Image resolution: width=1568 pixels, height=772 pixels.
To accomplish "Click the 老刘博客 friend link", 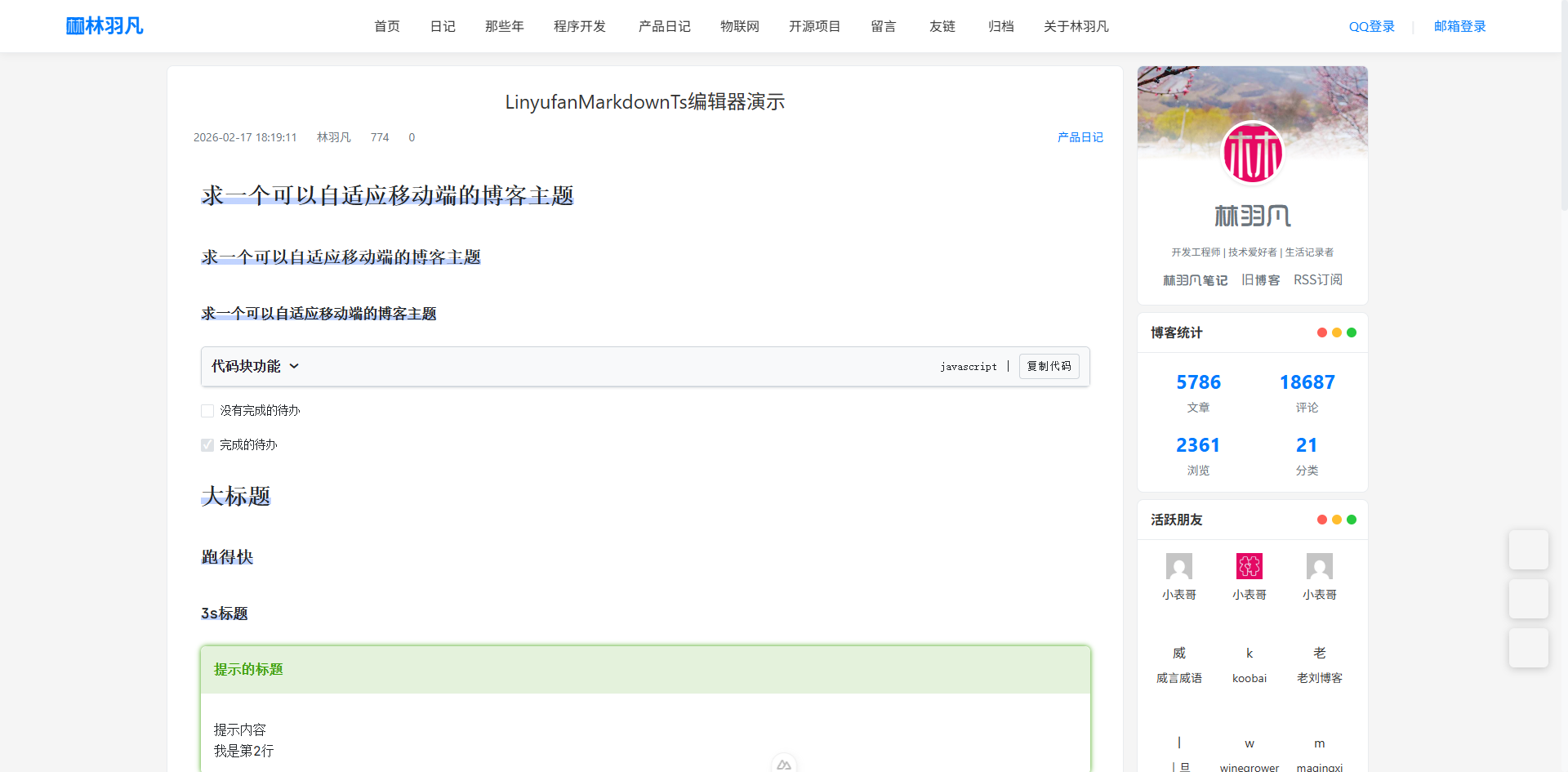I will pos(1320,678).
